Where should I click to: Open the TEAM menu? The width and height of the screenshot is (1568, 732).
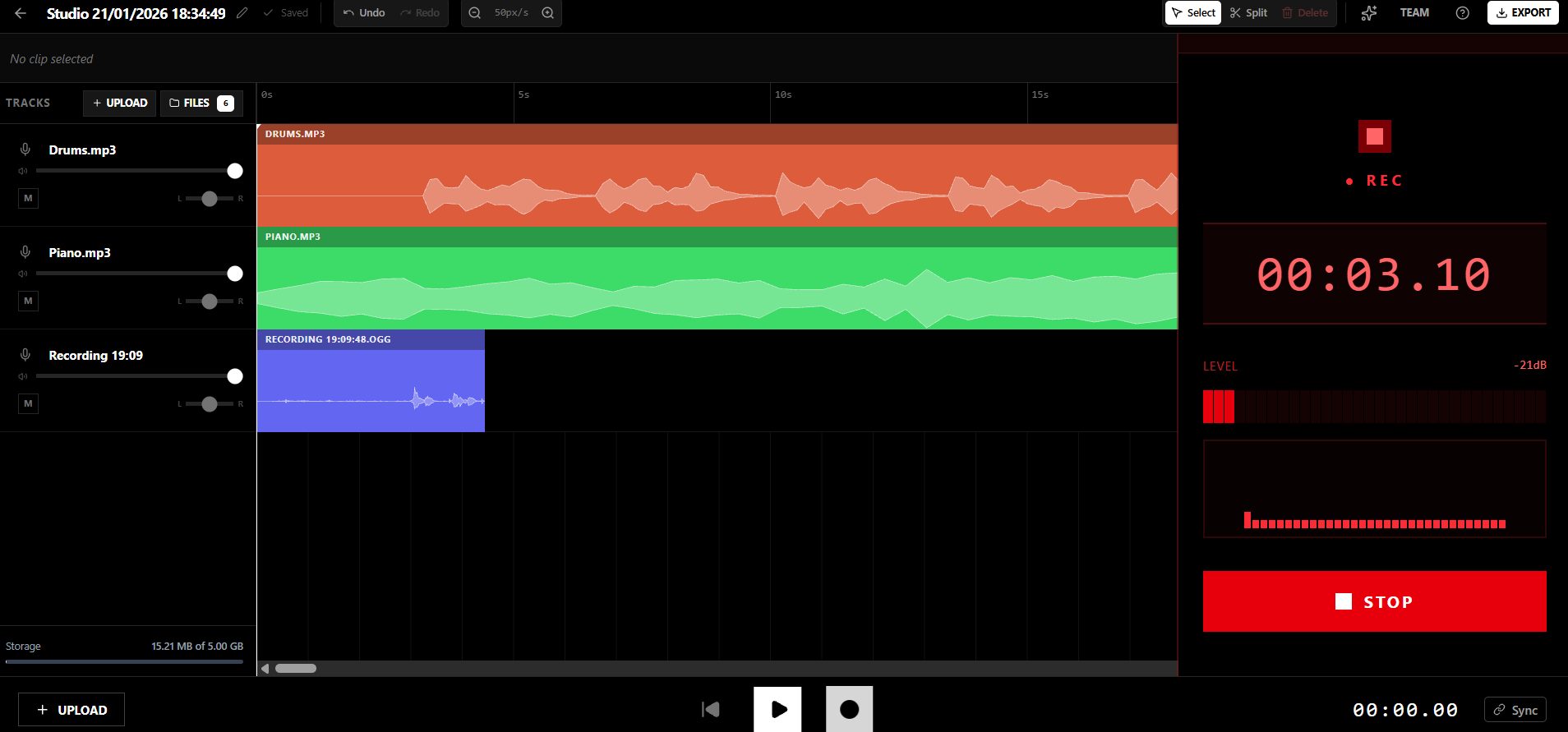tap(1414, 13)
